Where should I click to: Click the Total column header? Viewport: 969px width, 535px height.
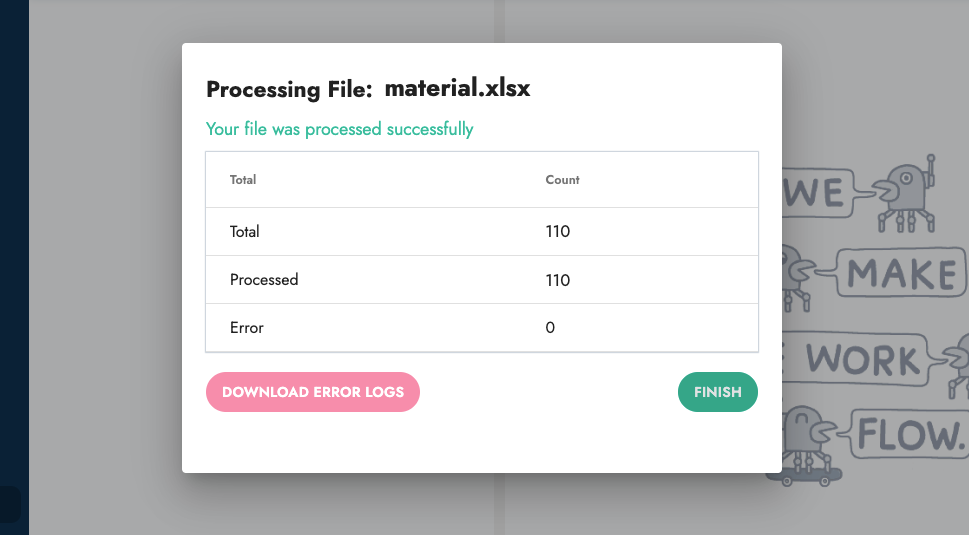243,180
